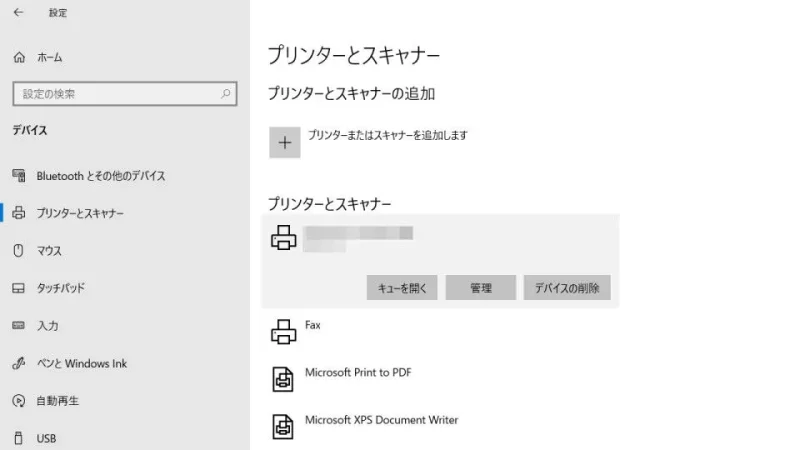
Task: Open the マウス settings page
Action: [49, 251]
